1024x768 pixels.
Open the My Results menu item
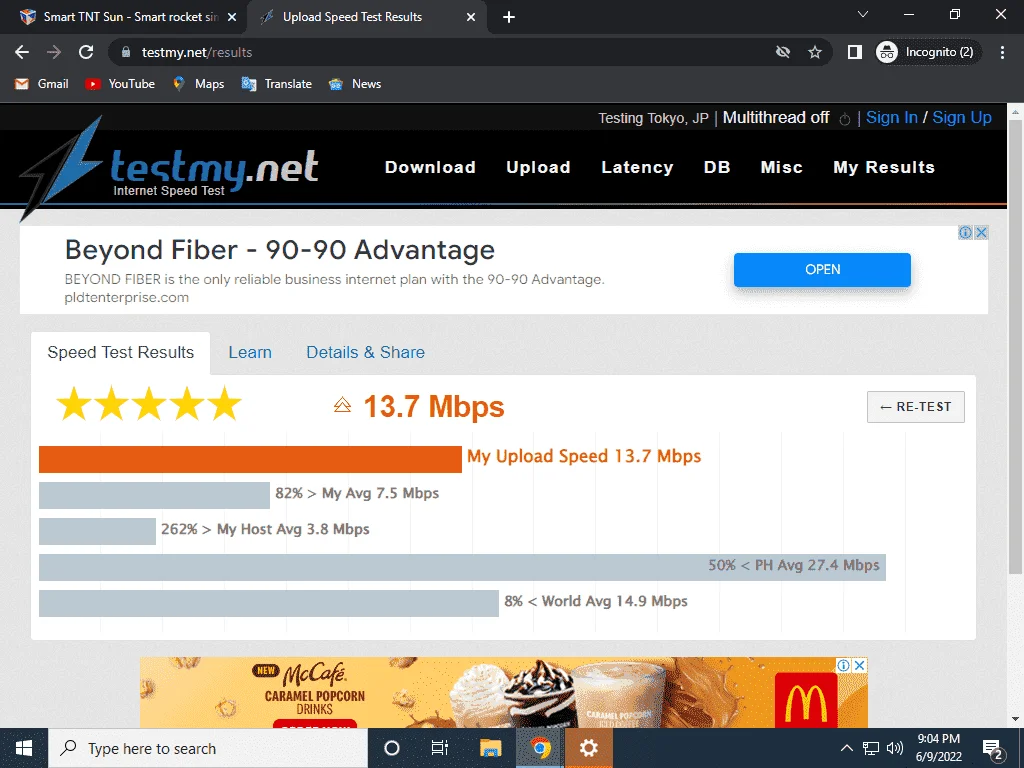coord(884,167)
